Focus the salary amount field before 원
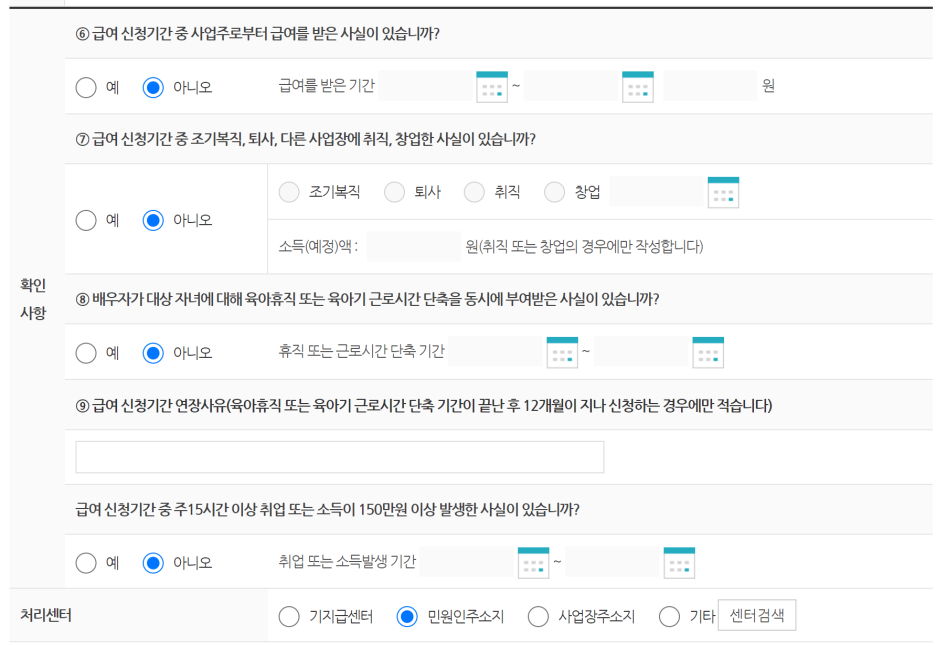 click(710, 86)
